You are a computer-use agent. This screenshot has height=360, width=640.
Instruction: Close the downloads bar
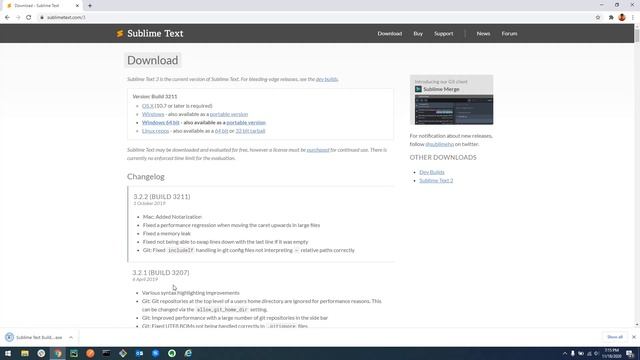point(633,337)
